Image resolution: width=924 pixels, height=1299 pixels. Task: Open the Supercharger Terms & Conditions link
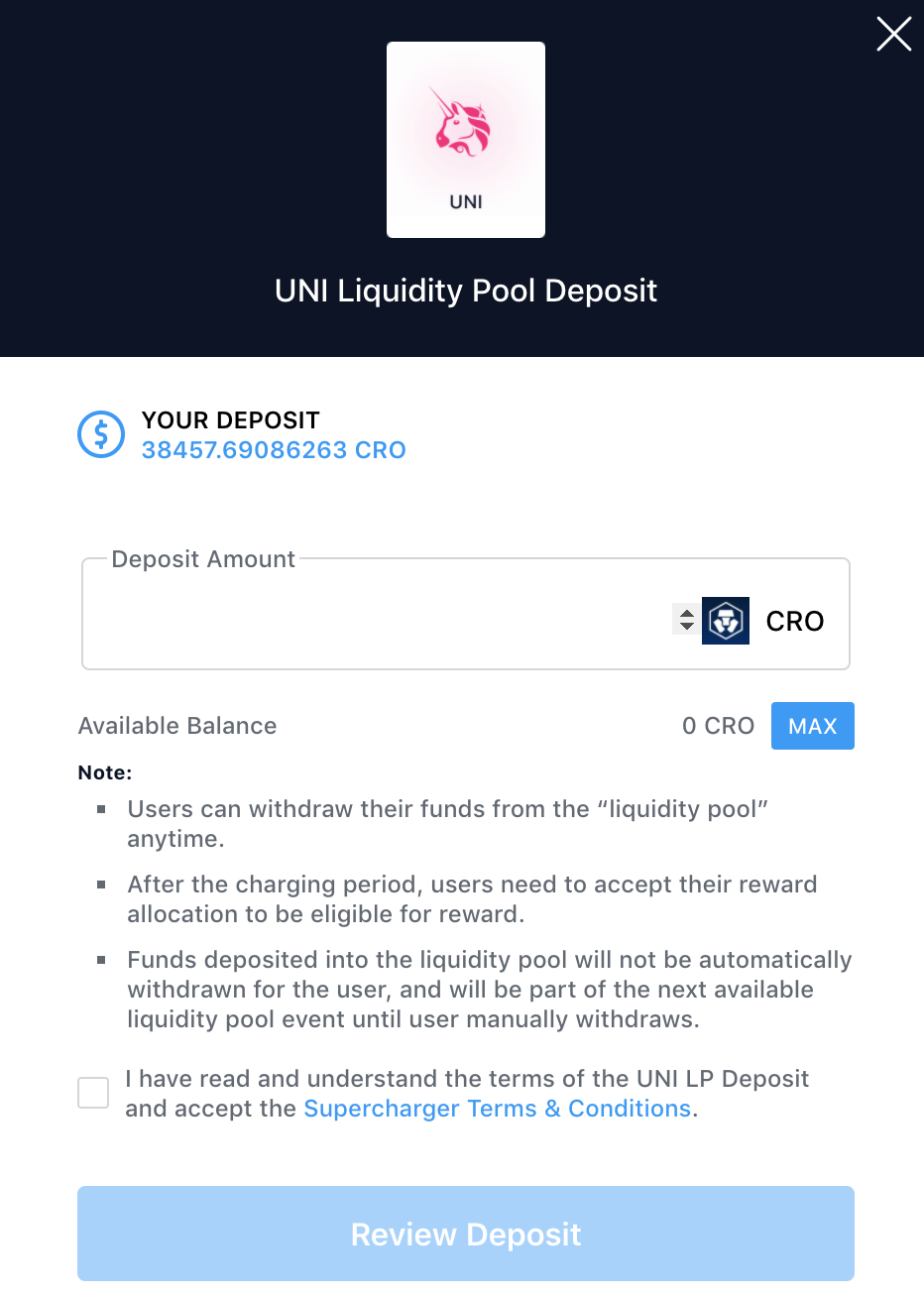coord(497,1109)
